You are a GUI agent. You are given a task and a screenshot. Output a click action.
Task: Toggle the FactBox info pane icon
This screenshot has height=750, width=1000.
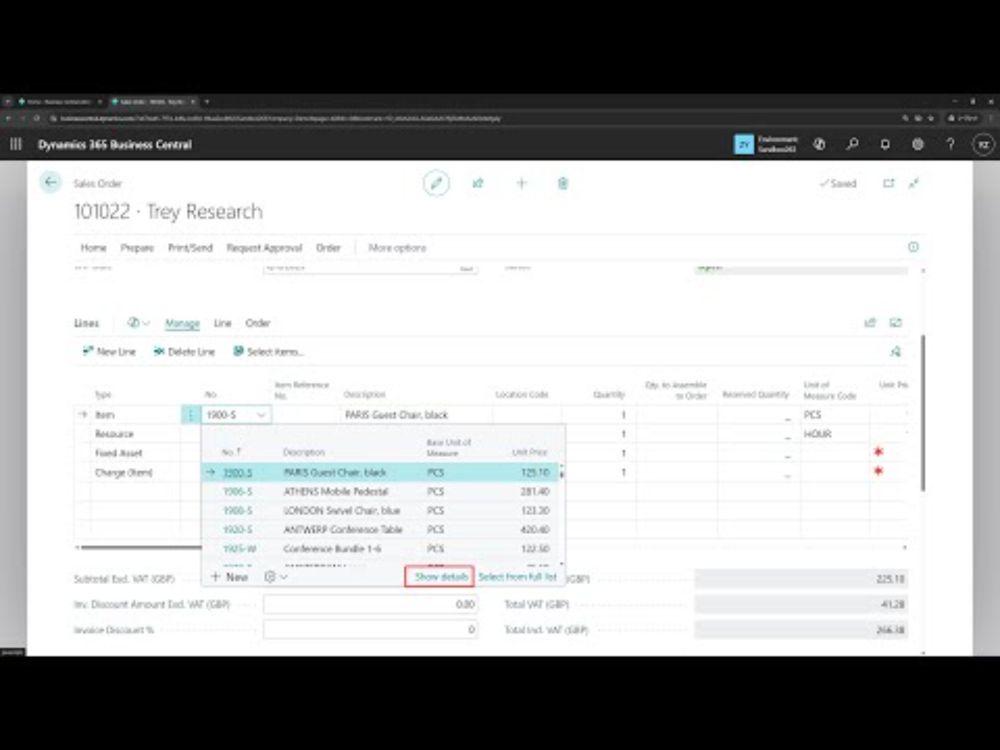(913, 247)
